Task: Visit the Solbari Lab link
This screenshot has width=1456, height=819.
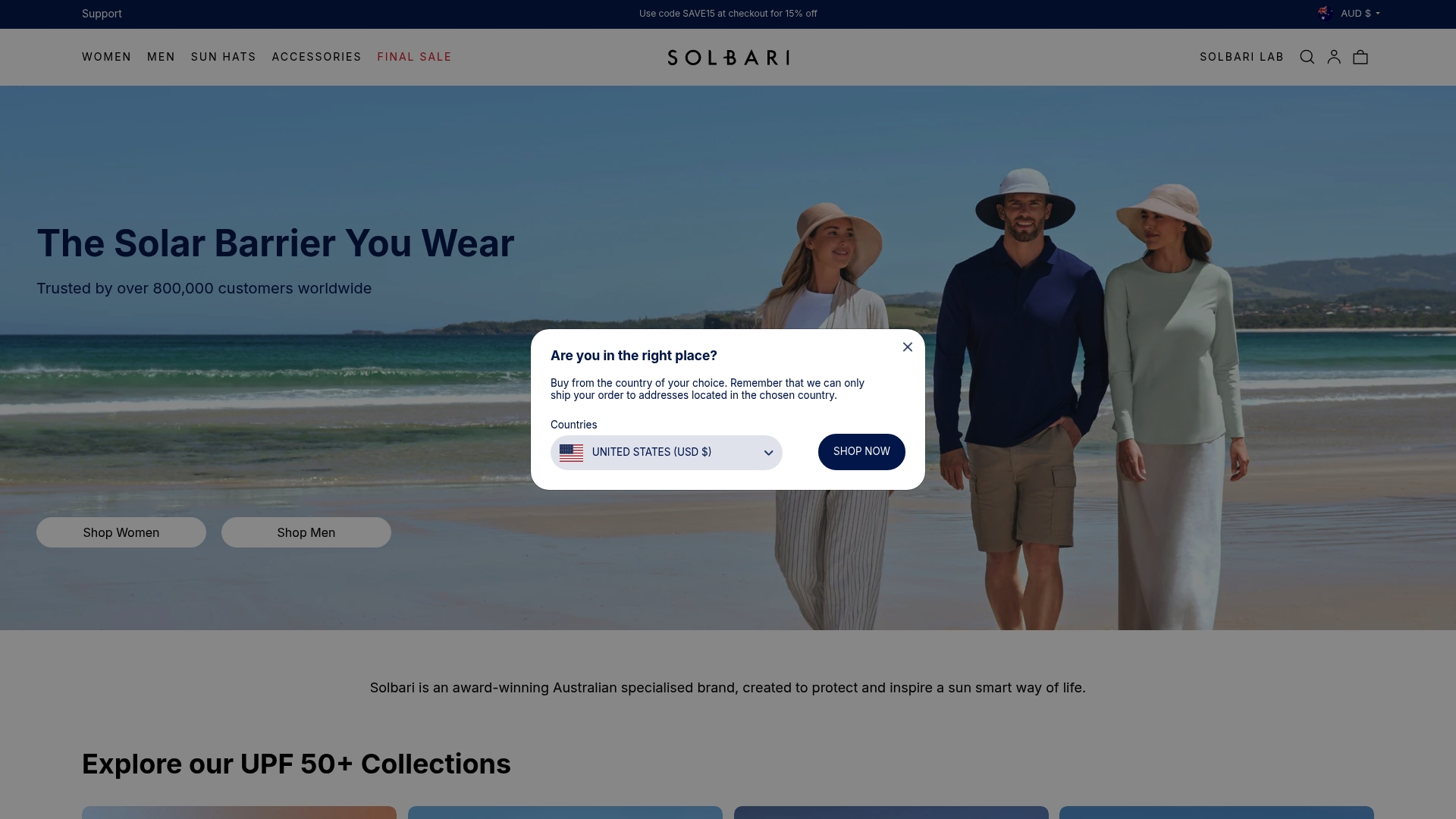Action: click(1241, 57)
